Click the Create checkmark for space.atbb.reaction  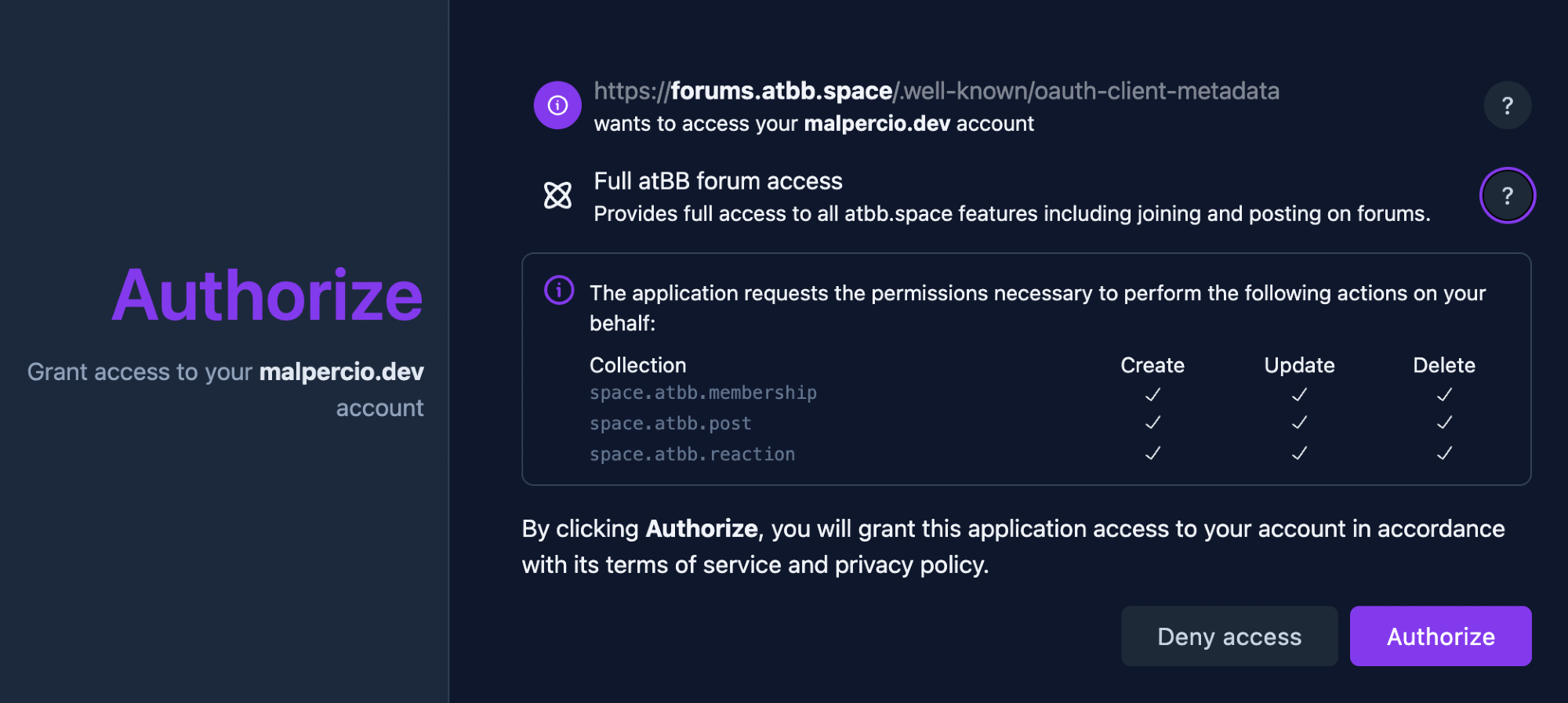[x=1152, y=453]
